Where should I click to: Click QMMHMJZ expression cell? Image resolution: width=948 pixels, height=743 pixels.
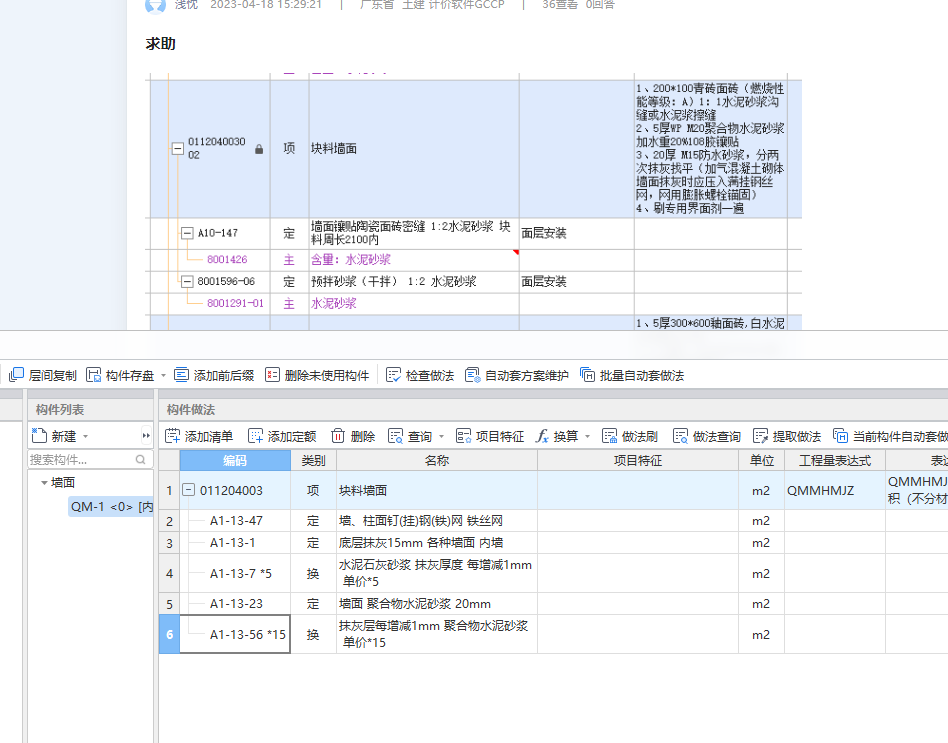pyautogui.click(x=835, y=490)
